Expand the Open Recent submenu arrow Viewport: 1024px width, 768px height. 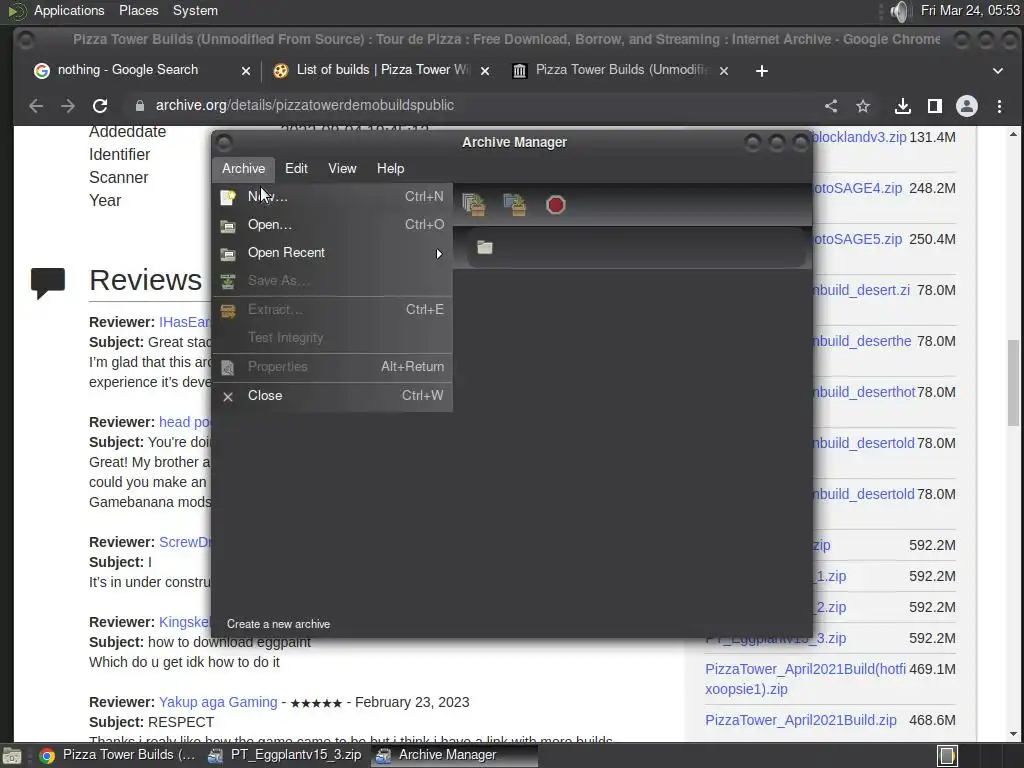439,253
